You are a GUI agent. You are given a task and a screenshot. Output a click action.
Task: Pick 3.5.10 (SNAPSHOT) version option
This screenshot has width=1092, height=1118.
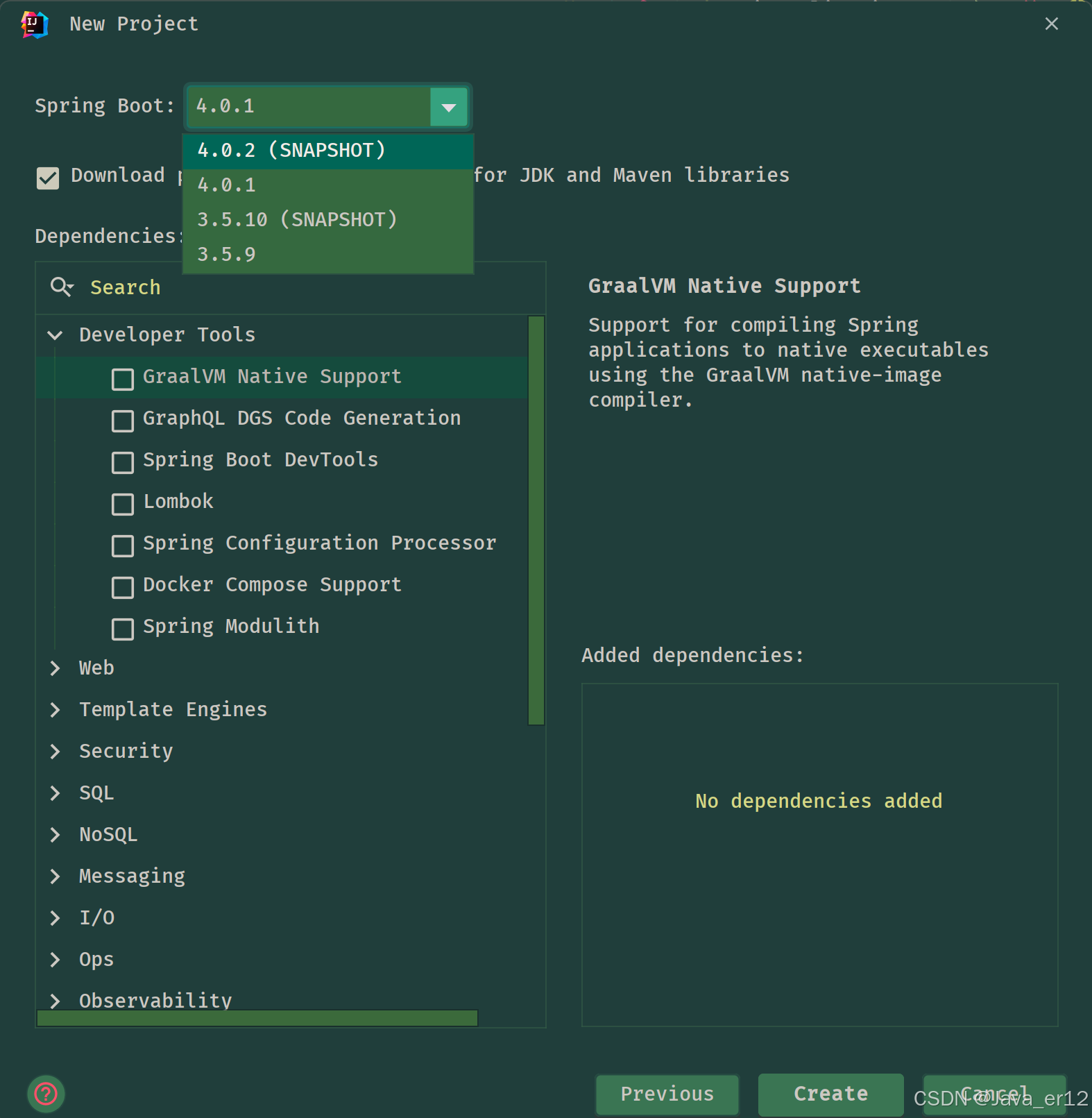297,220
